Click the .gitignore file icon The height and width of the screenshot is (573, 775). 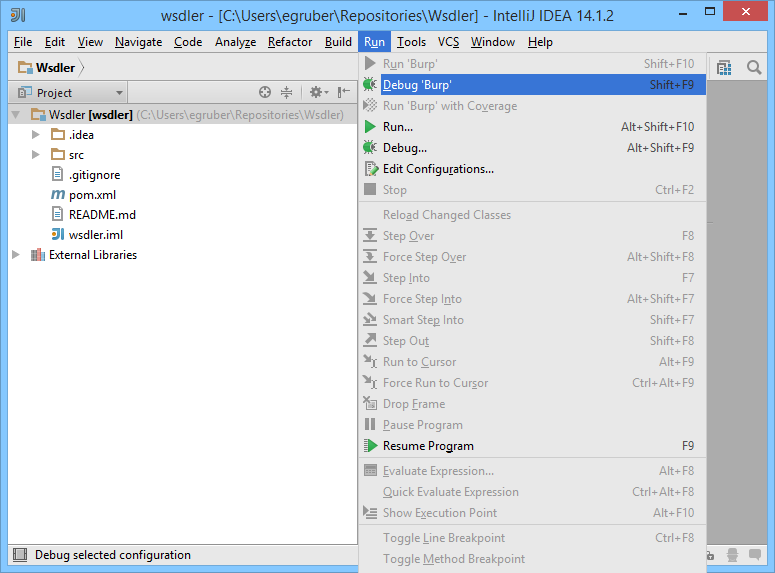(x=58, y=174)
